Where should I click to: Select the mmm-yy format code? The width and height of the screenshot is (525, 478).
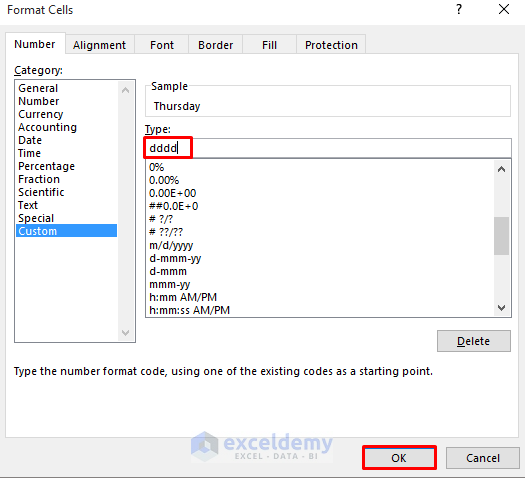coord(320,284)
